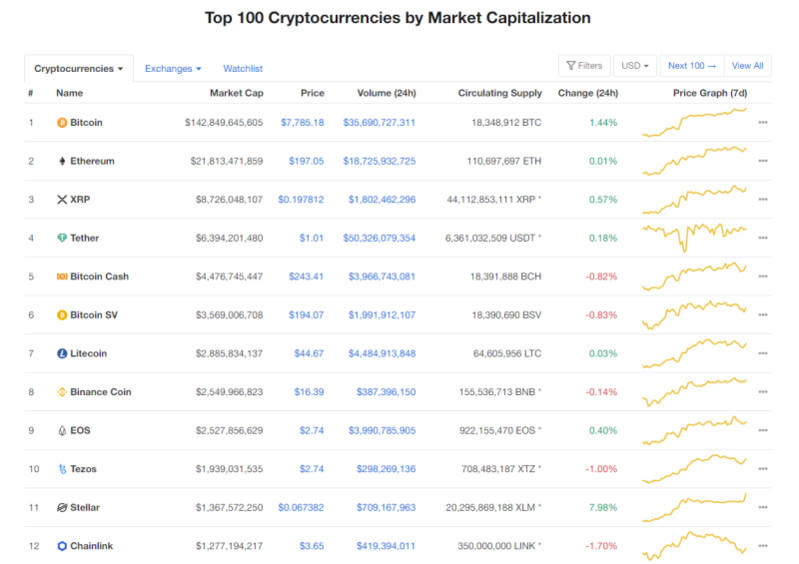Image resolution: width=799 pixels, height=564 pixels.
Task: Click the Chainlink hexagon icon
Action: (x=62, y=546)
